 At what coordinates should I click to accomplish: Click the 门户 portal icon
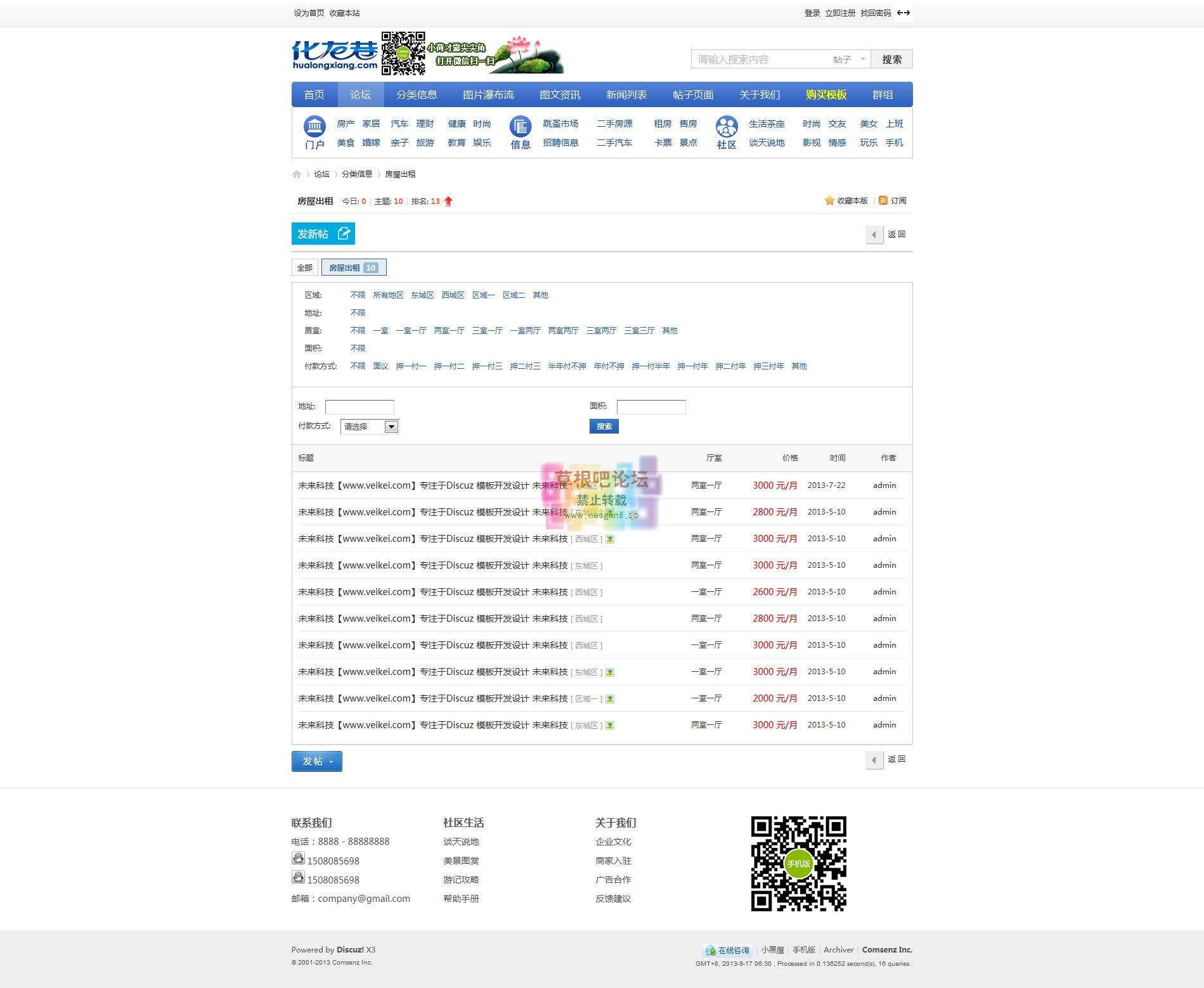tap(314, 127)
